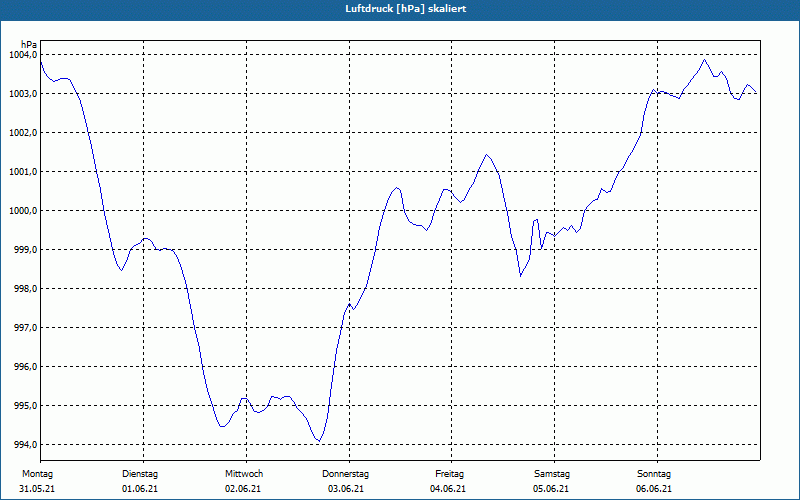Select the Sonntag day label
The image size is (800, 500).
654,474
